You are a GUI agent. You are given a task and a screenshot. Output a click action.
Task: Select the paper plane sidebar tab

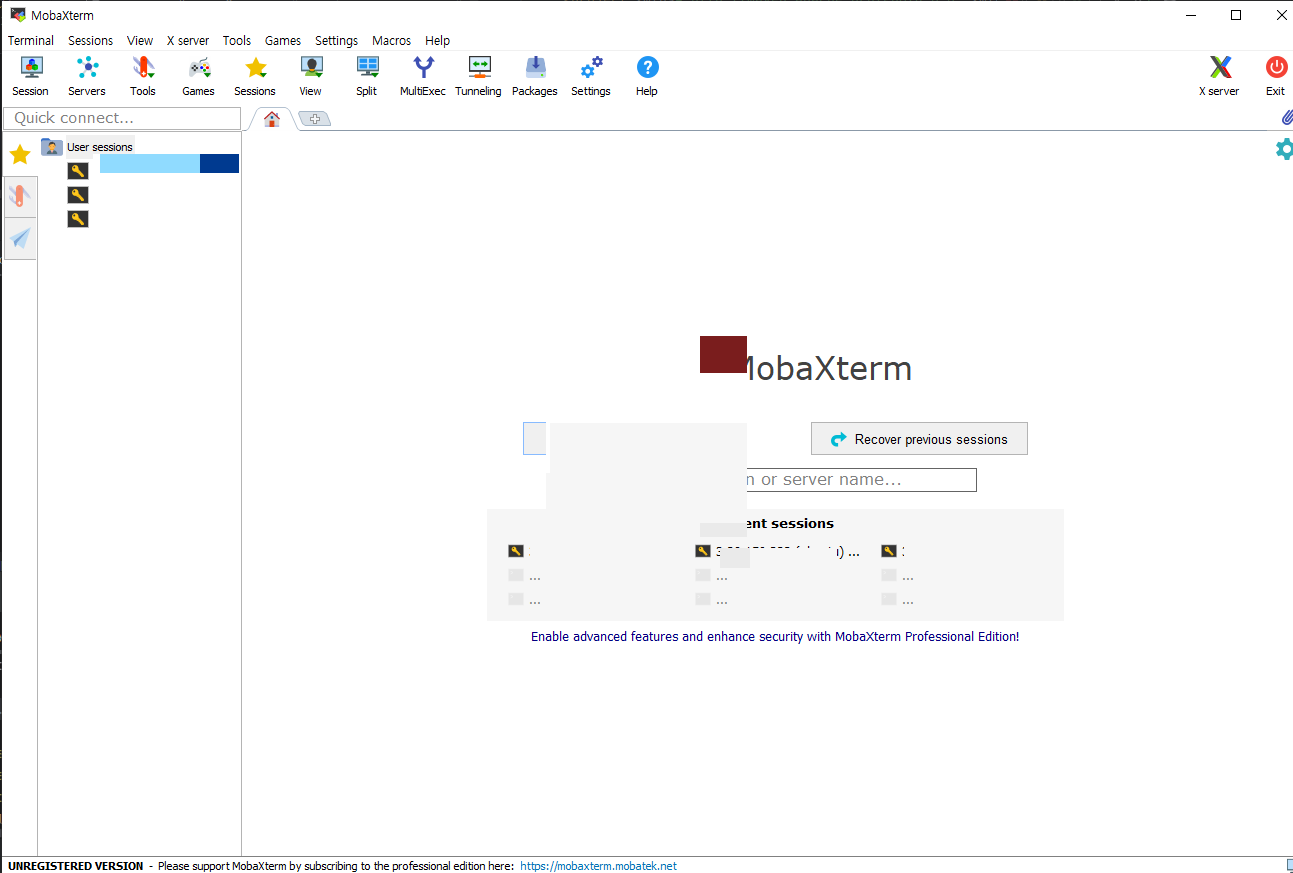point(19,238)
